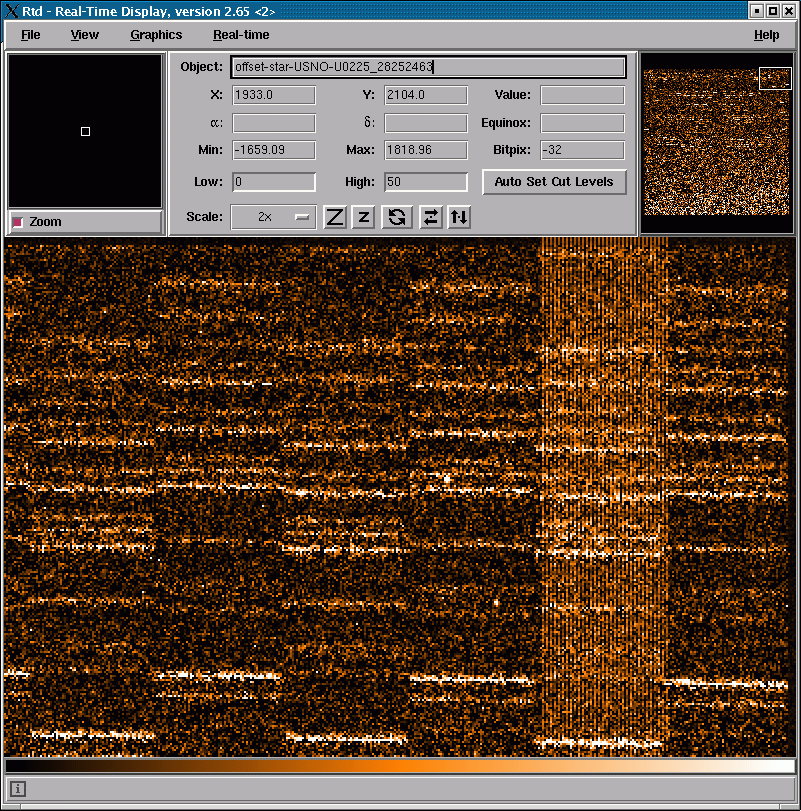Click the flip vertical arrows icon
The image size is (801, 811).
click(x=459, y=217)
